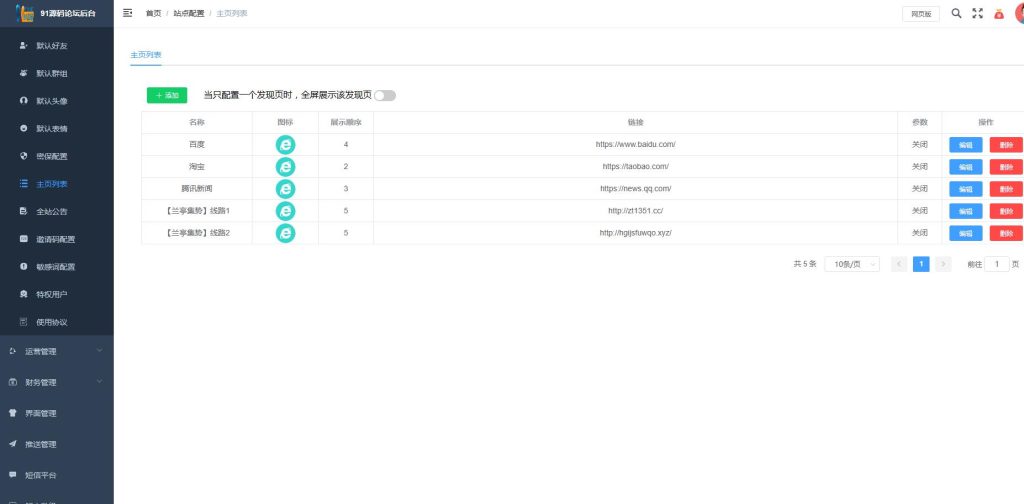Open 界面管理 in the sidebar

coord(57,413)
